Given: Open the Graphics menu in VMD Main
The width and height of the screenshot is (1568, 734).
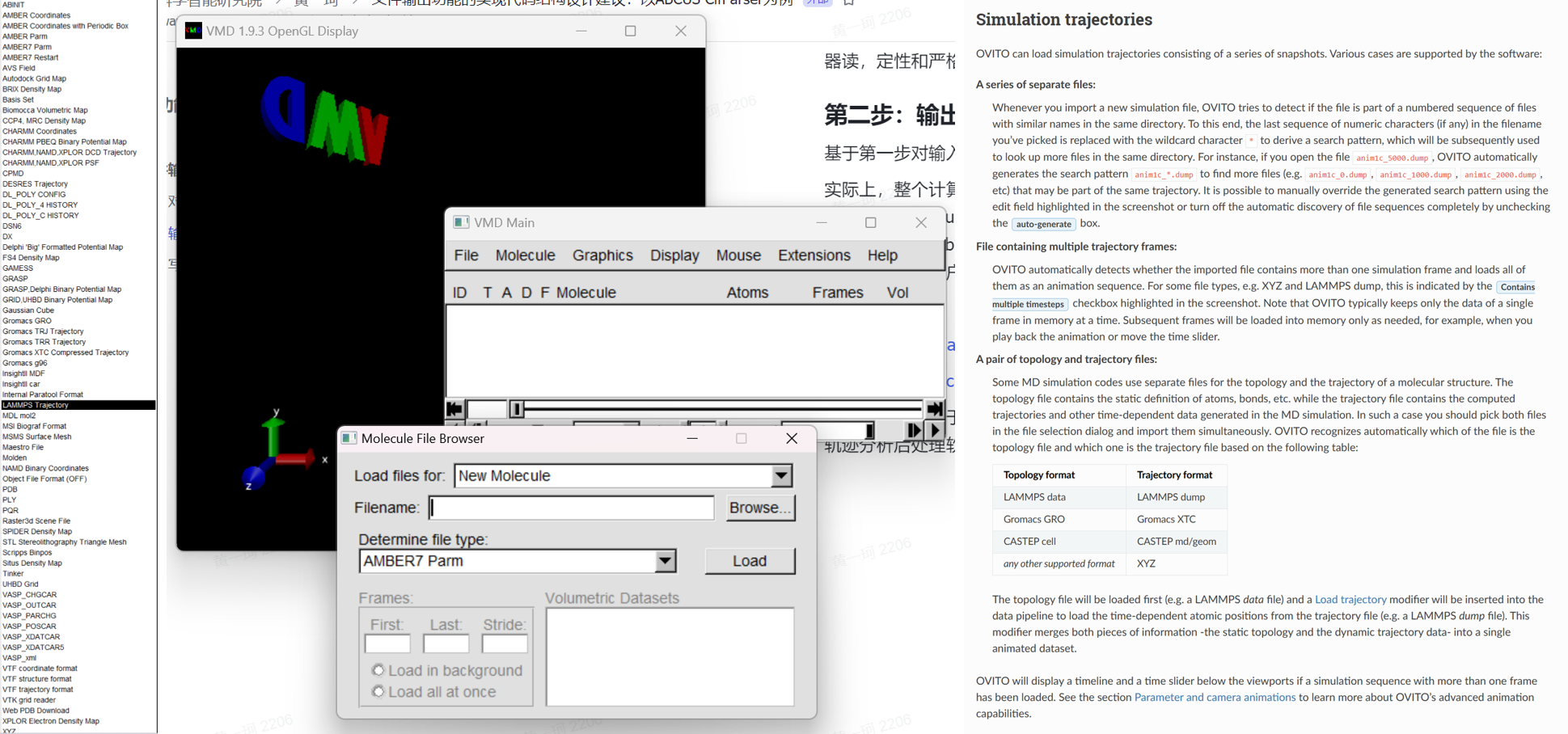Looking at the screenshot, I should pyautogui.click(x=602, y=255).
